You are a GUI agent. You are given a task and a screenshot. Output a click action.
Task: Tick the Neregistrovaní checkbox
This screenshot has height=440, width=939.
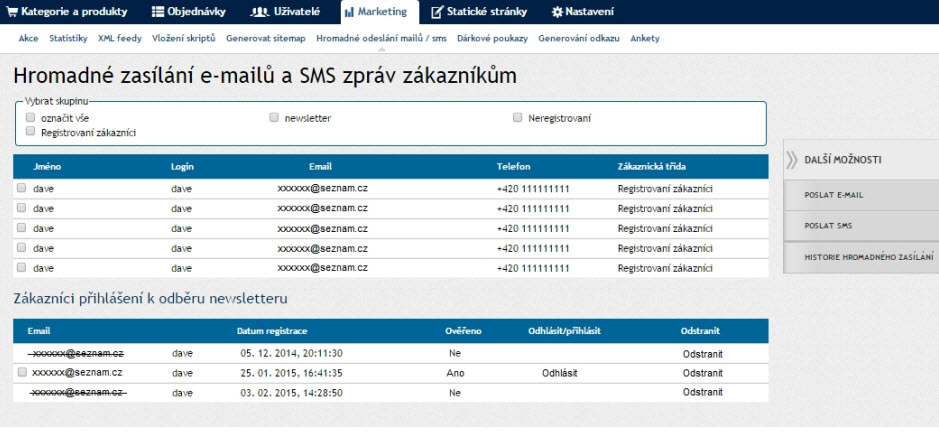(518, 117)
